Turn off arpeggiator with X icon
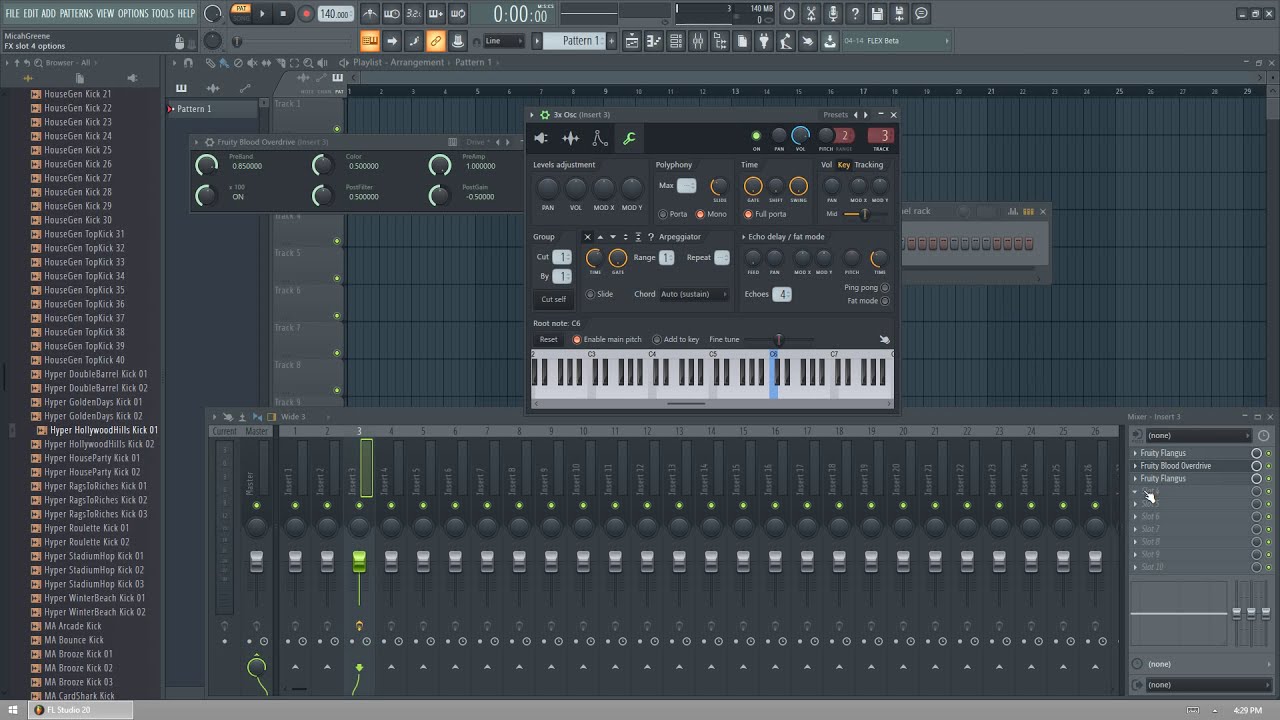 pyautogui.click(x=588, y=237)
